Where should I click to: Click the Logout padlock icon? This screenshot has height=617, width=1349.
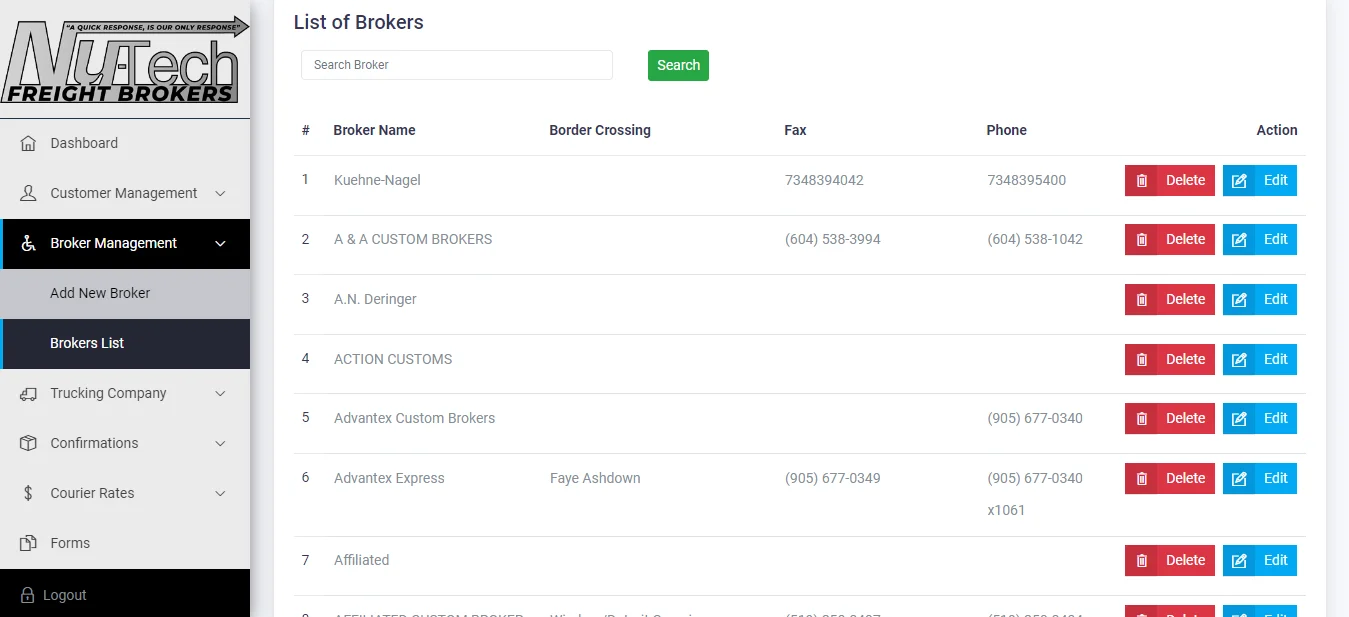[x=28, y=595]
